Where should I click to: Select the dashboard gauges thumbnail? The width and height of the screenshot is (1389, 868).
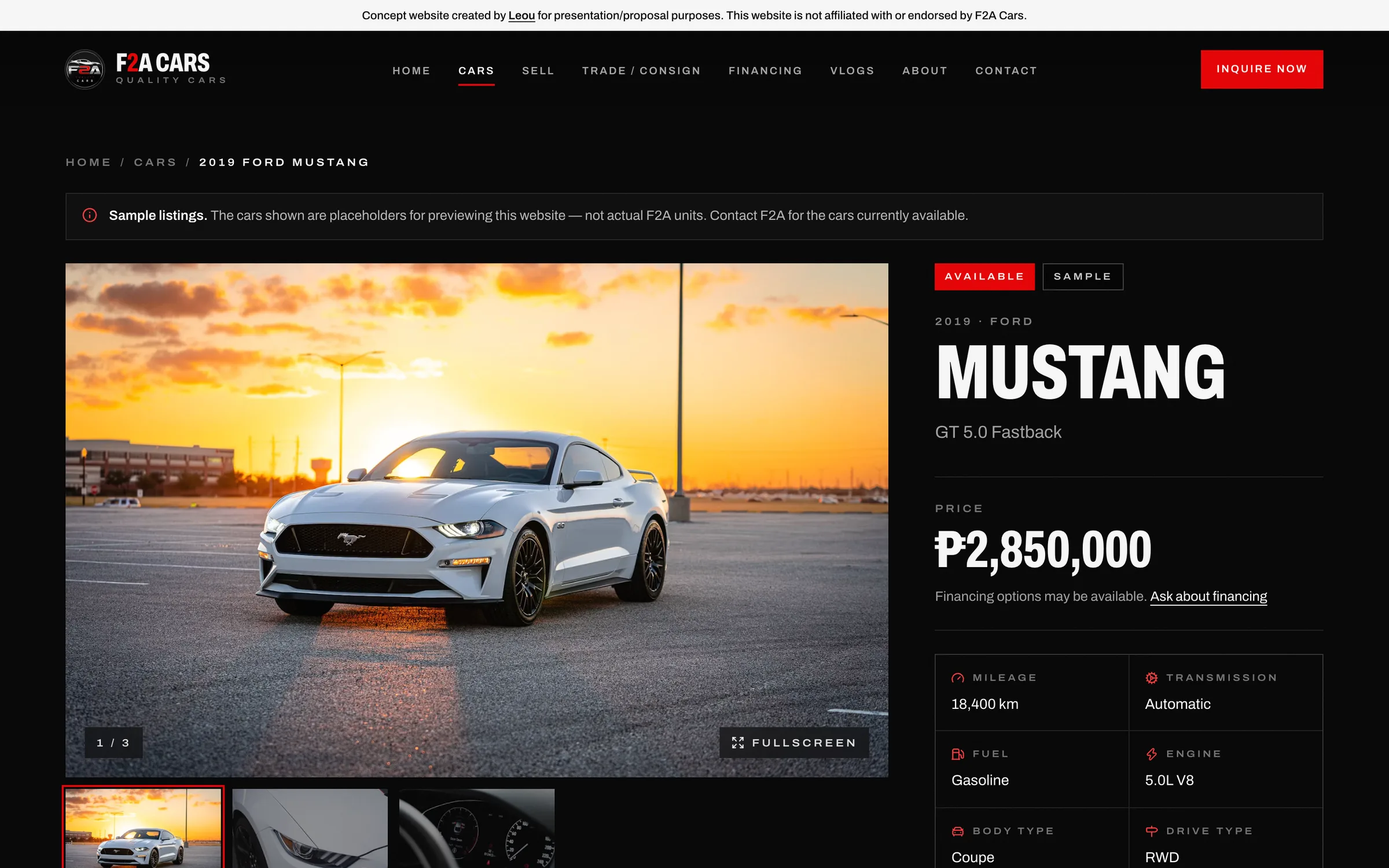(x=476, y=828)
